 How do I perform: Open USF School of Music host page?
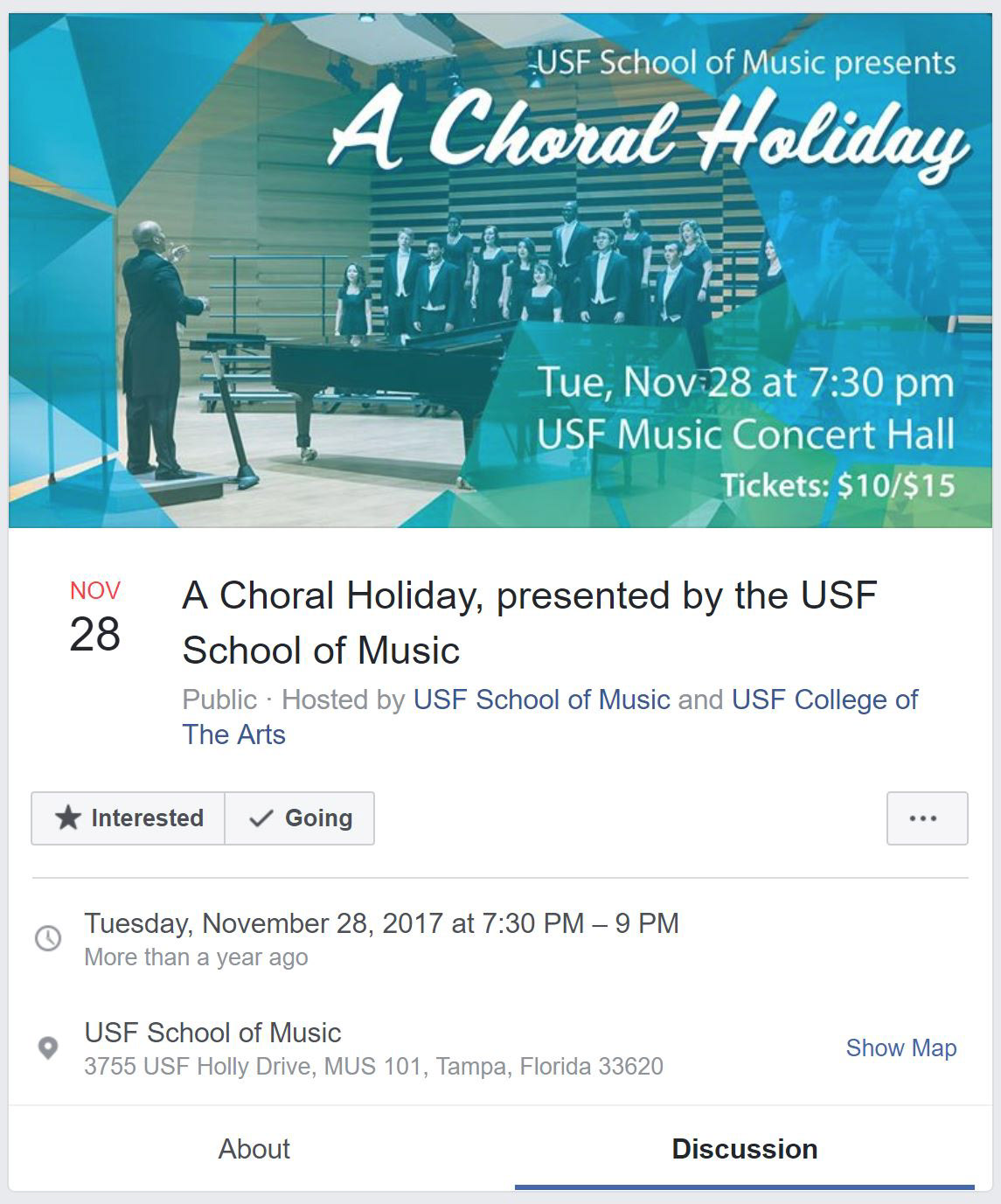tap(541, 699)
